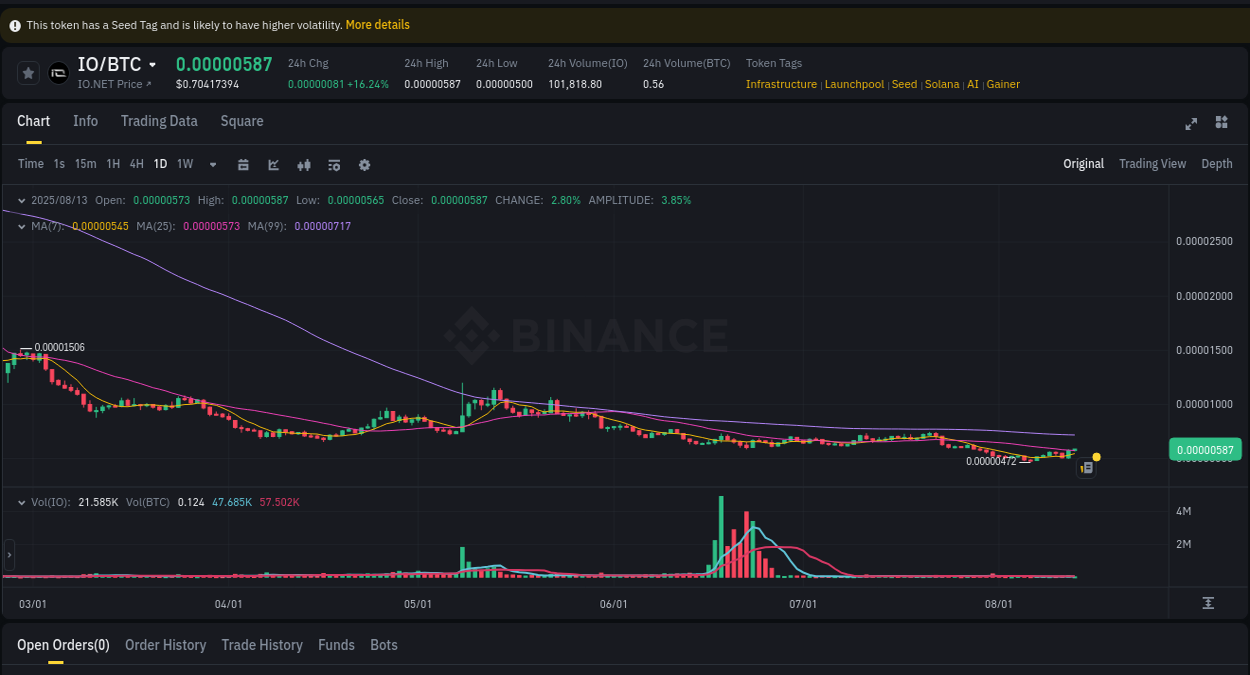1250x675 pixels.
Task: Select the line chart style icon
Action: click(273, 164)
